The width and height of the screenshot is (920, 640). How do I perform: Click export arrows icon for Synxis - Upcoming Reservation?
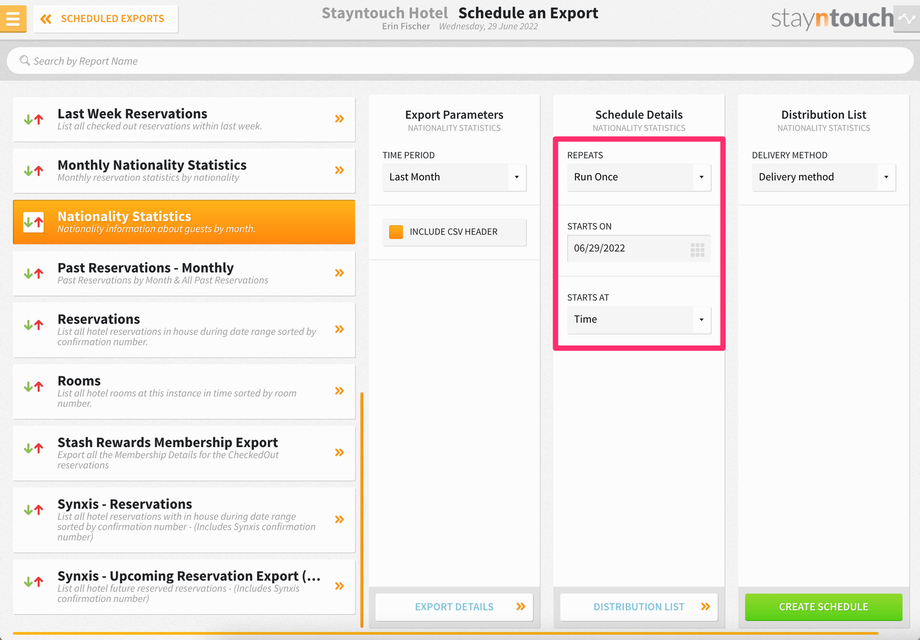click(x=33, y=582)
